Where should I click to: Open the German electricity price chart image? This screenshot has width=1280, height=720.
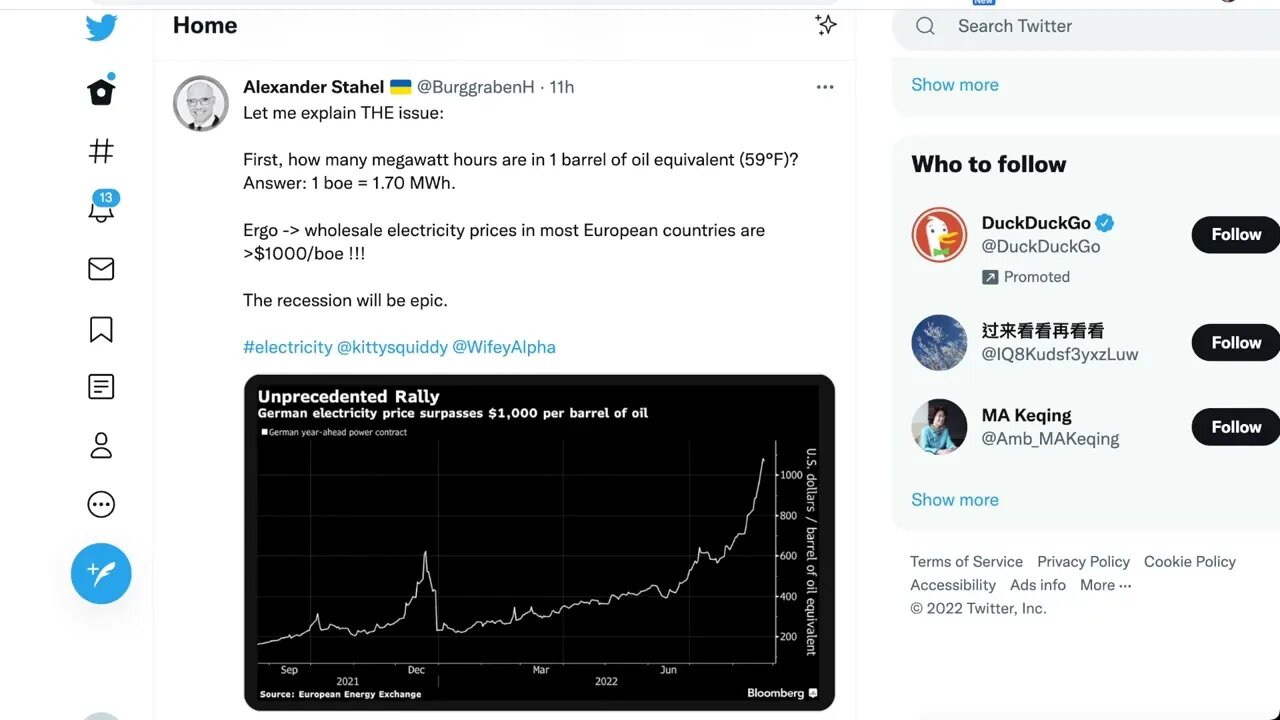539,542
